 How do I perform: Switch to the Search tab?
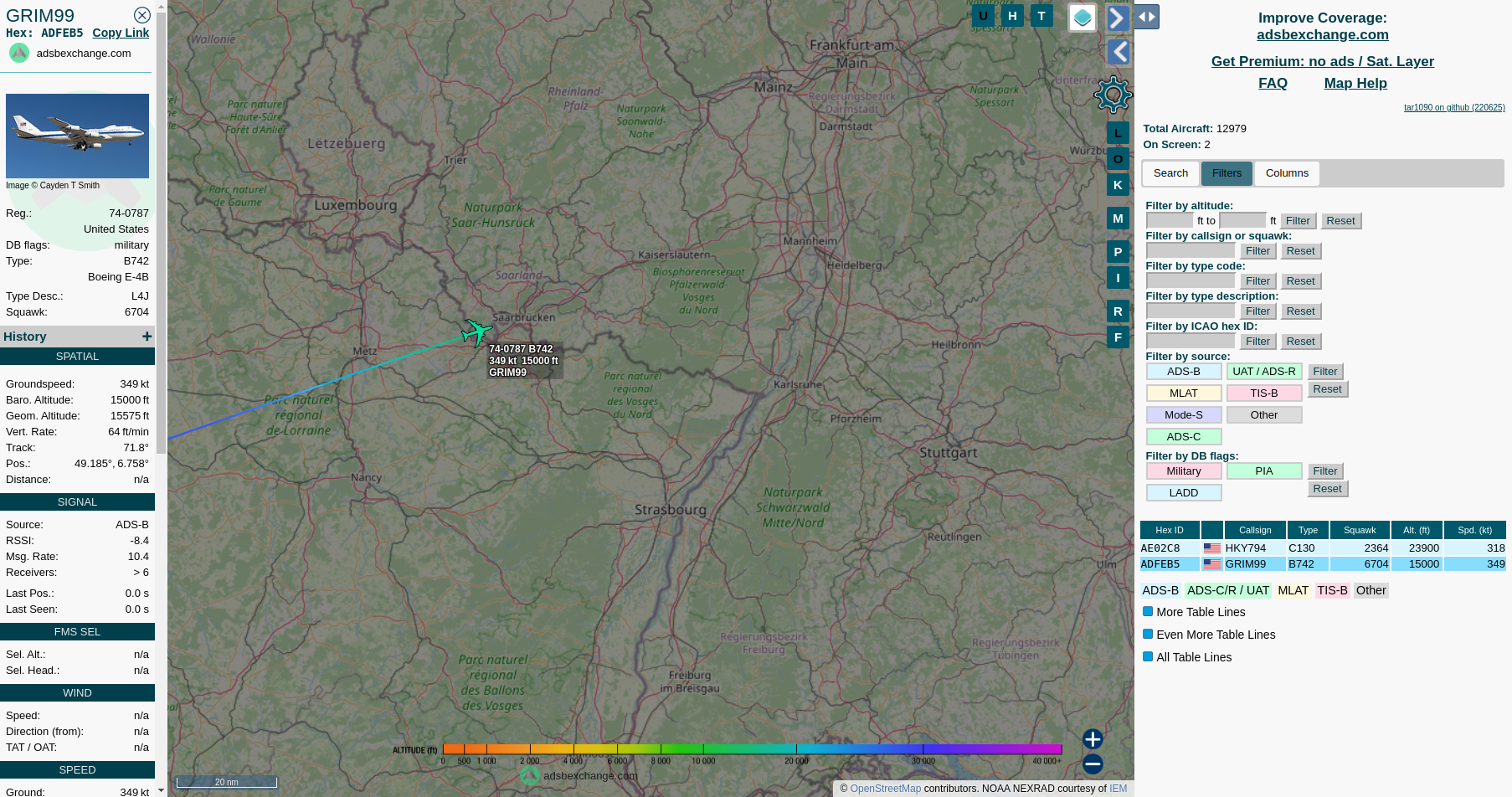click(1170, 173)
